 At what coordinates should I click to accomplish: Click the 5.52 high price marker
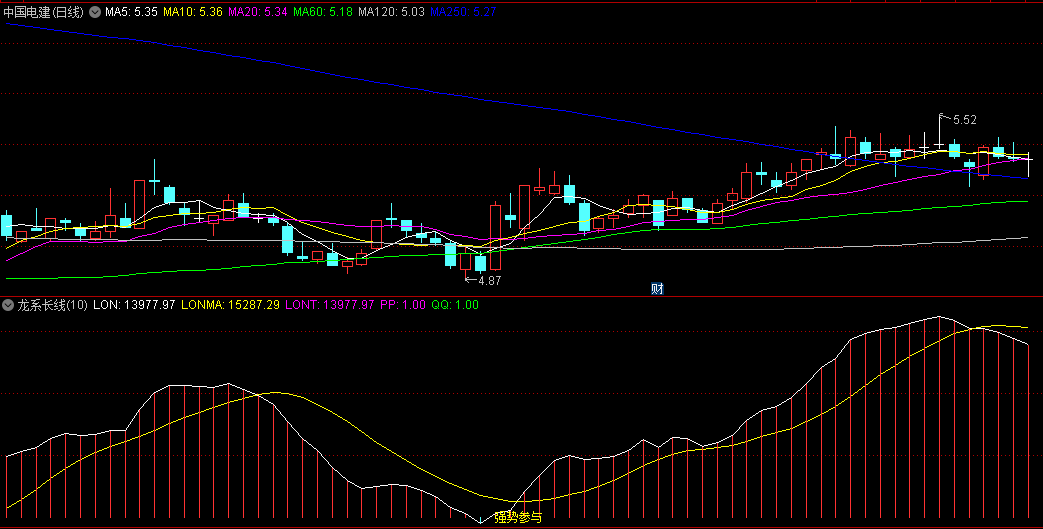tap(965, 120)
